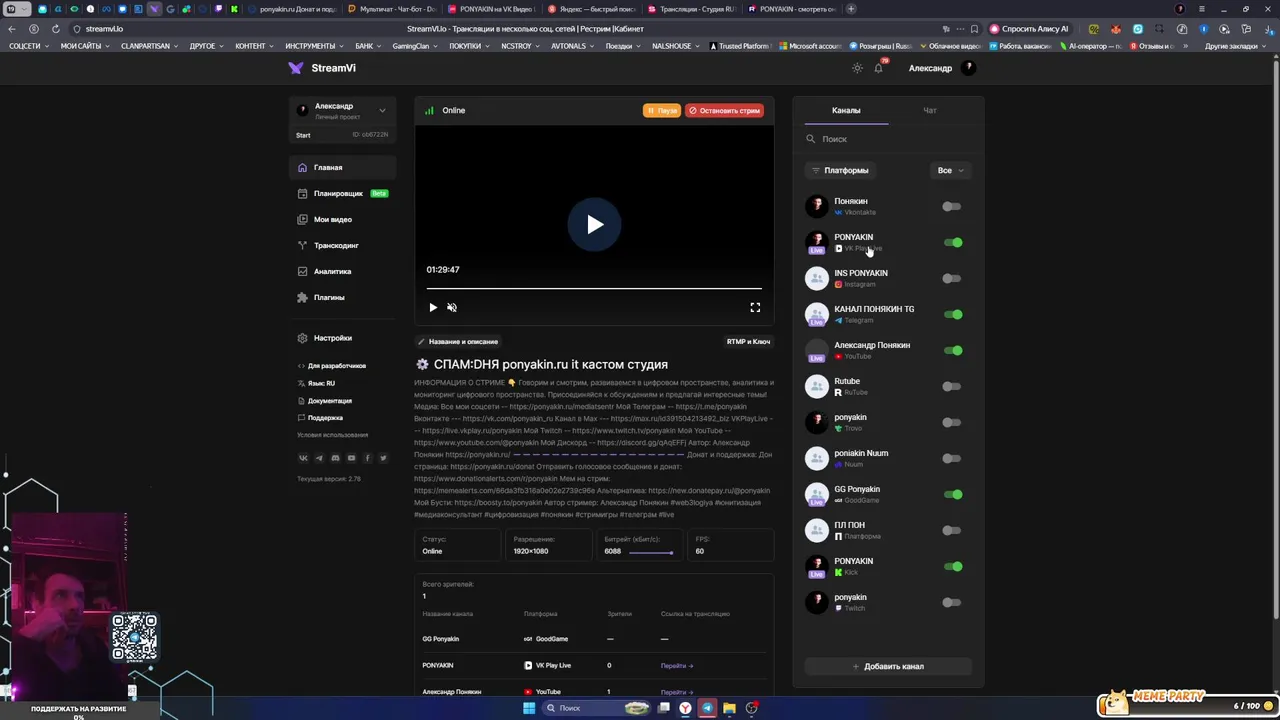The width and height of the screenshot is (1280, 720).
Task: Open the БАНК bookmarks folder
Action: 367,46
